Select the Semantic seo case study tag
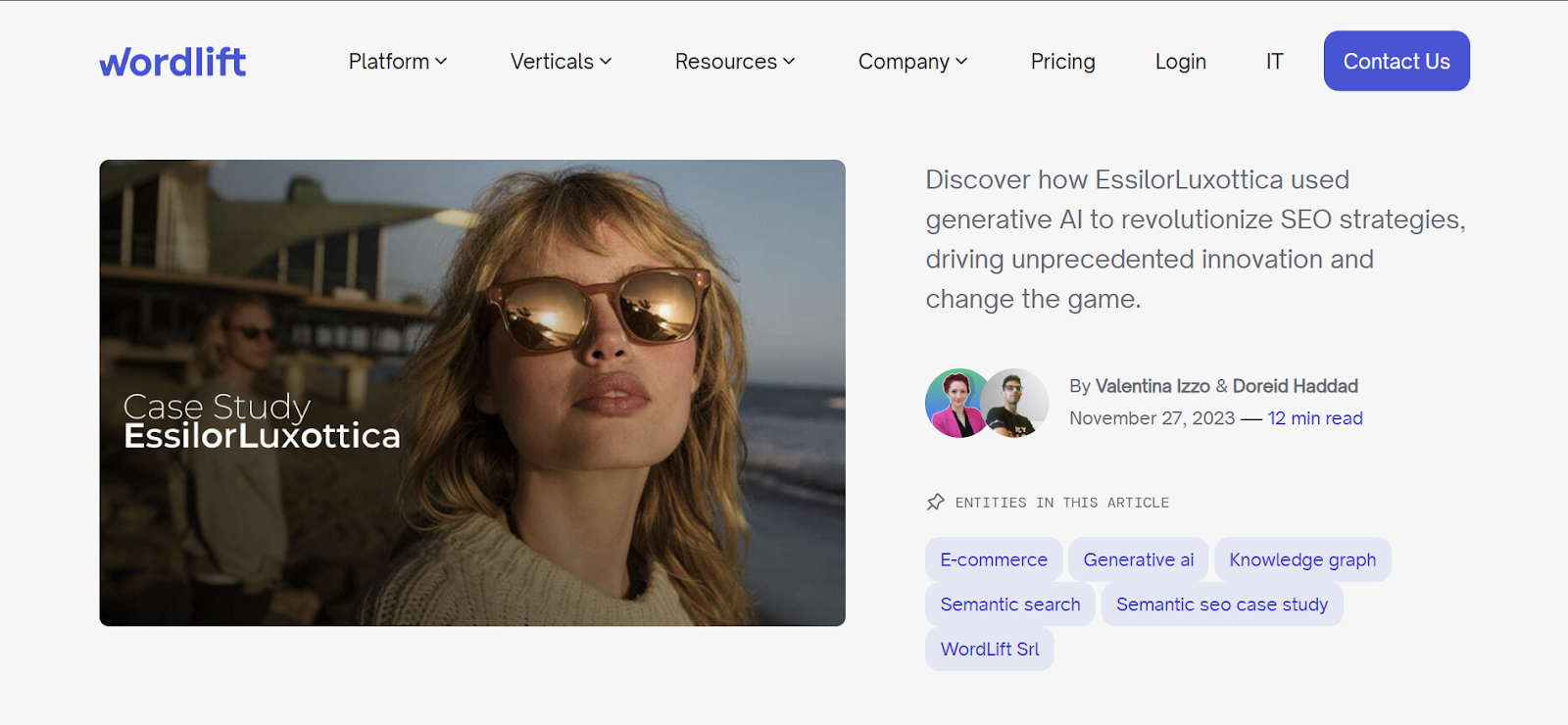1568x725 pixels. point(1222,604)
